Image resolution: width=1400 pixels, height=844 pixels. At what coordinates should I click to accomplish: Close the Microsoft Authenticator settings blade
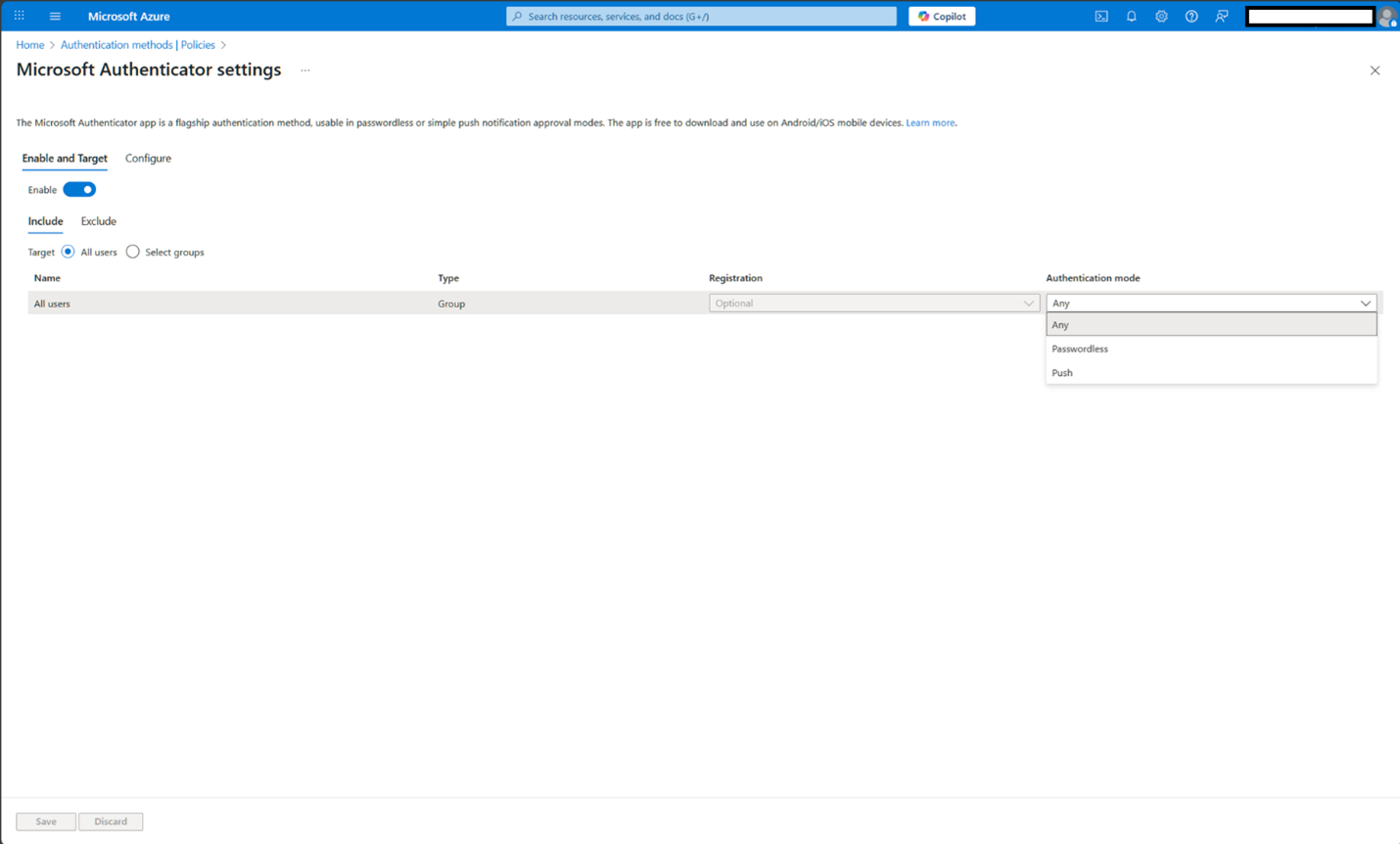tap(1375, 70)
